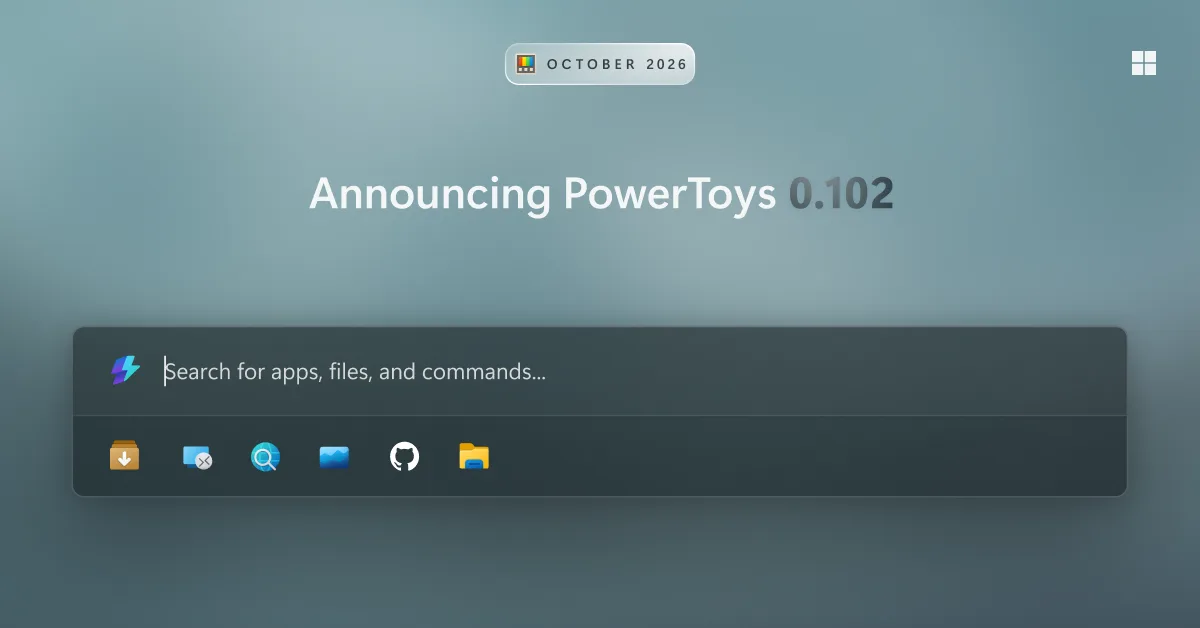Click the "Announcing PowerToys 0.102" headline
The height and width of the screenshot is (628, 1200).
click(x=601, y=193)
